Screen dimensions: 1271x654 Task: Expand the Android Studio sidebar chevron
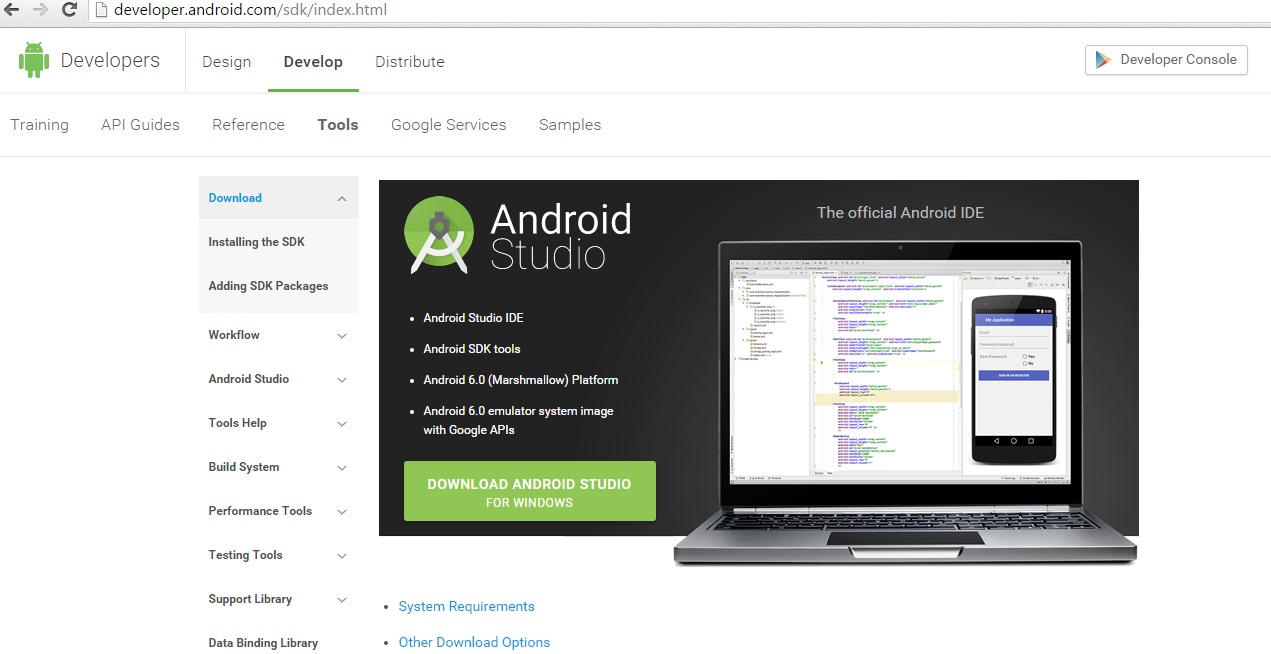coord(342,380)
